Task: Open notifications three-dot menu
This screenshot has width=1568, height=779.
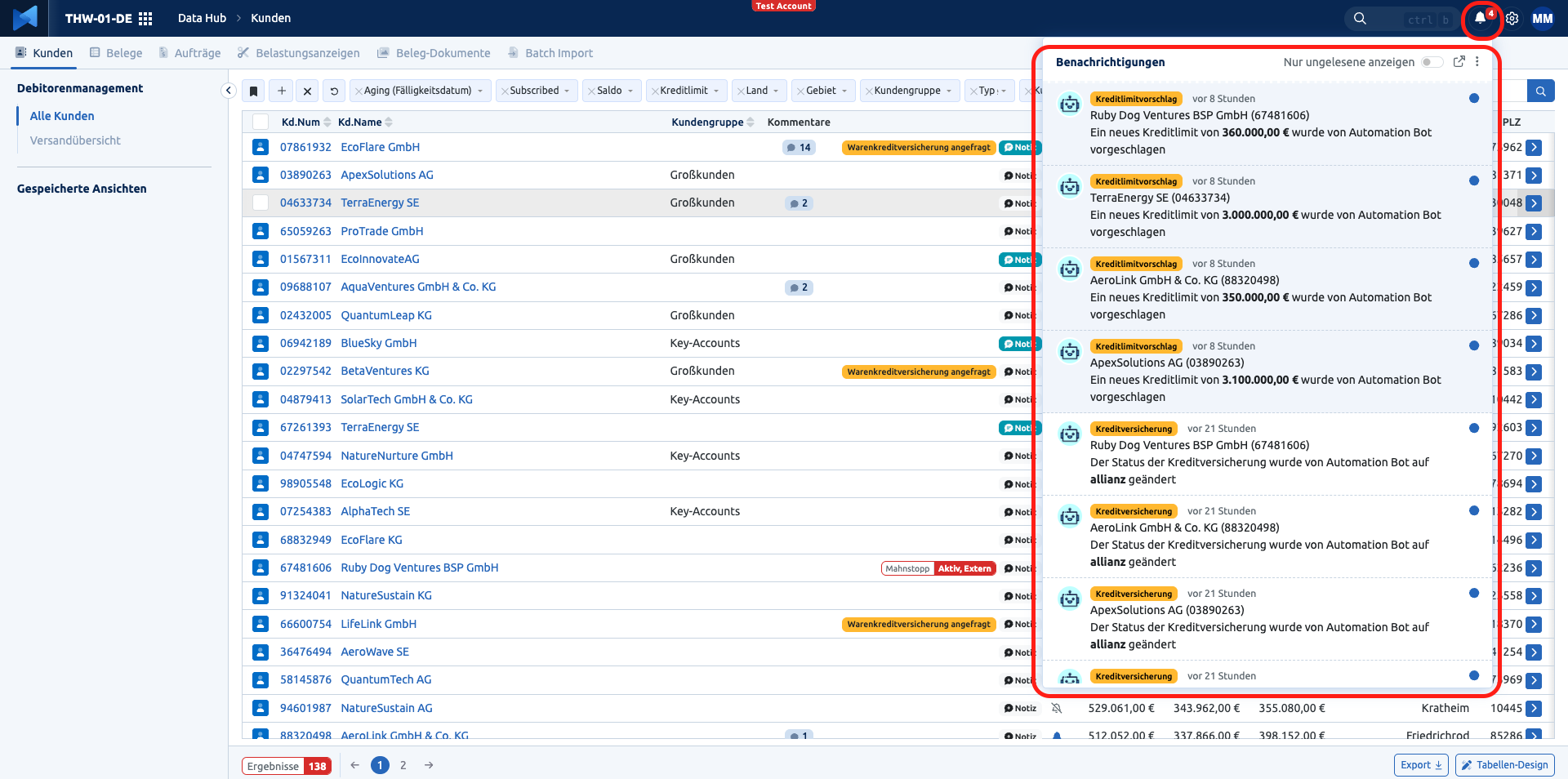Action: pos(1477,62)
